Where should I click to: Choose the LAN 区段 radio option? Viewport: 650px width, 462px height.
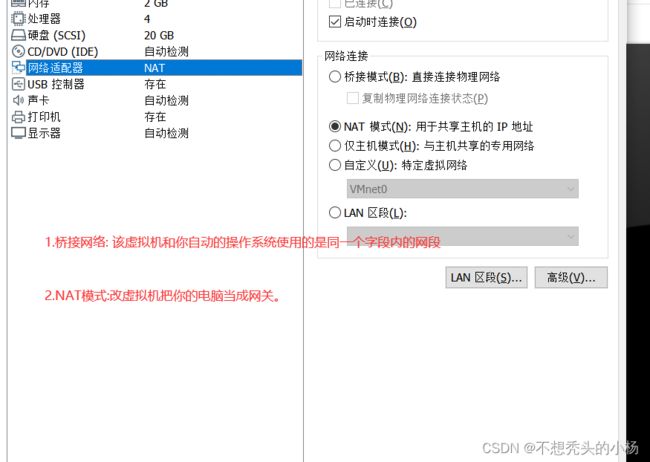[335, 213]
